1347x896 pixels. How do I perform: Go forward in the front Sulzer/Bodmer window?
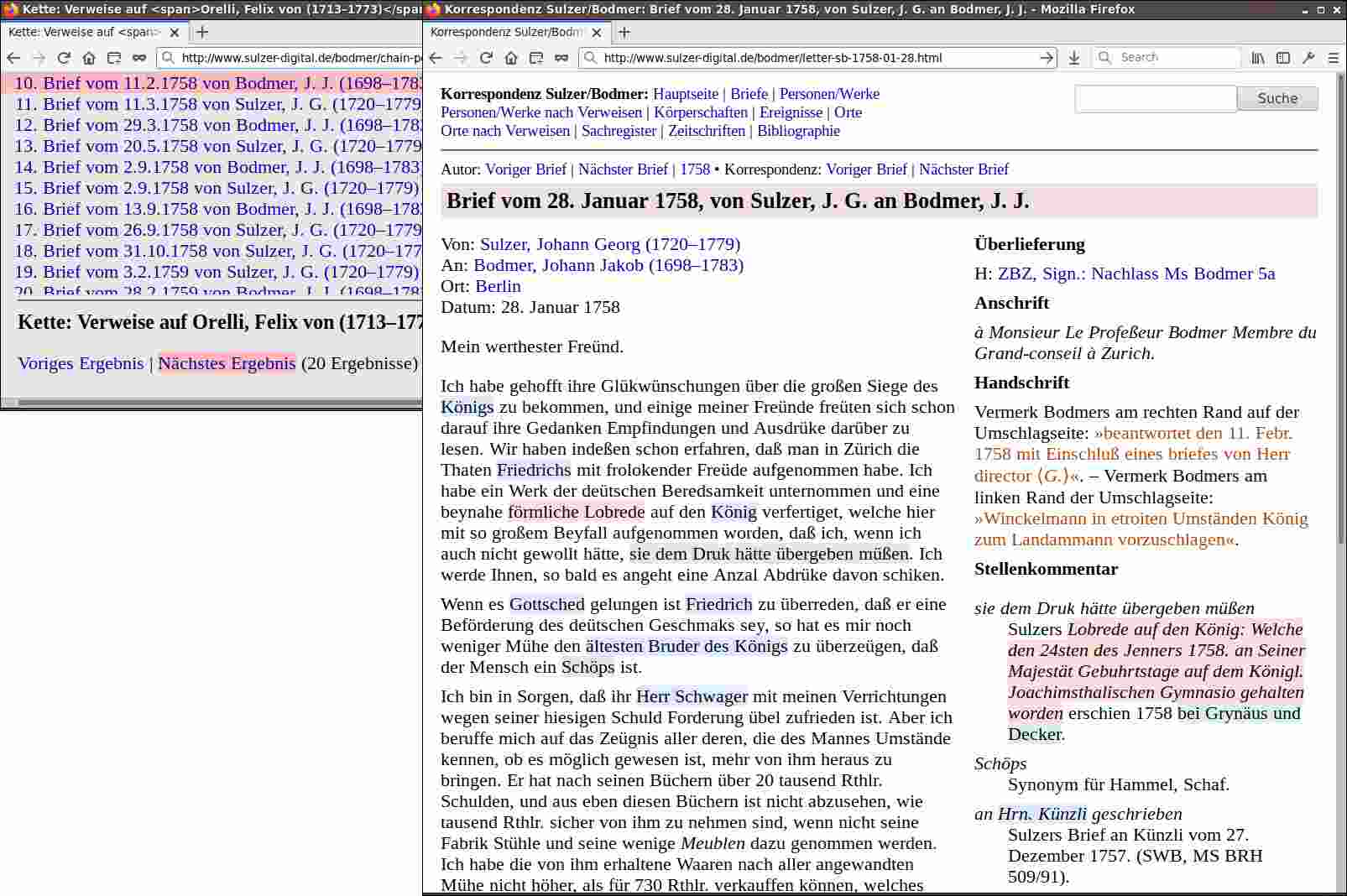(461, 58)
